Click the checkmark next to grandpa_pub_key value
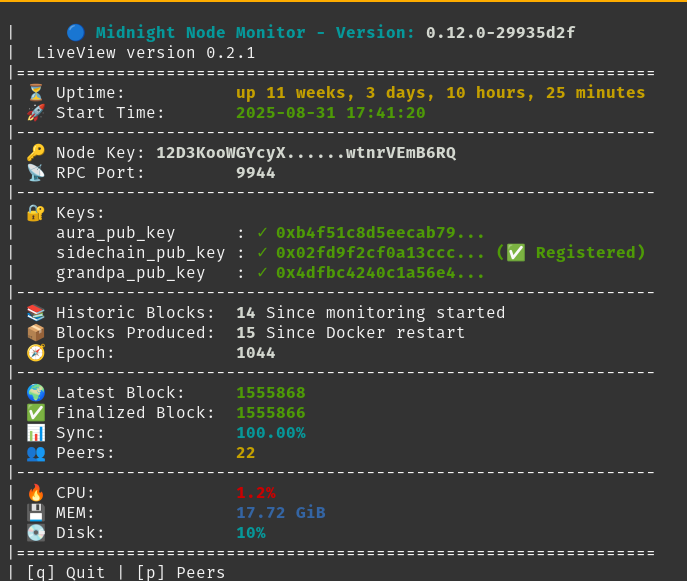Screen dimensions: 687x581 262,273
